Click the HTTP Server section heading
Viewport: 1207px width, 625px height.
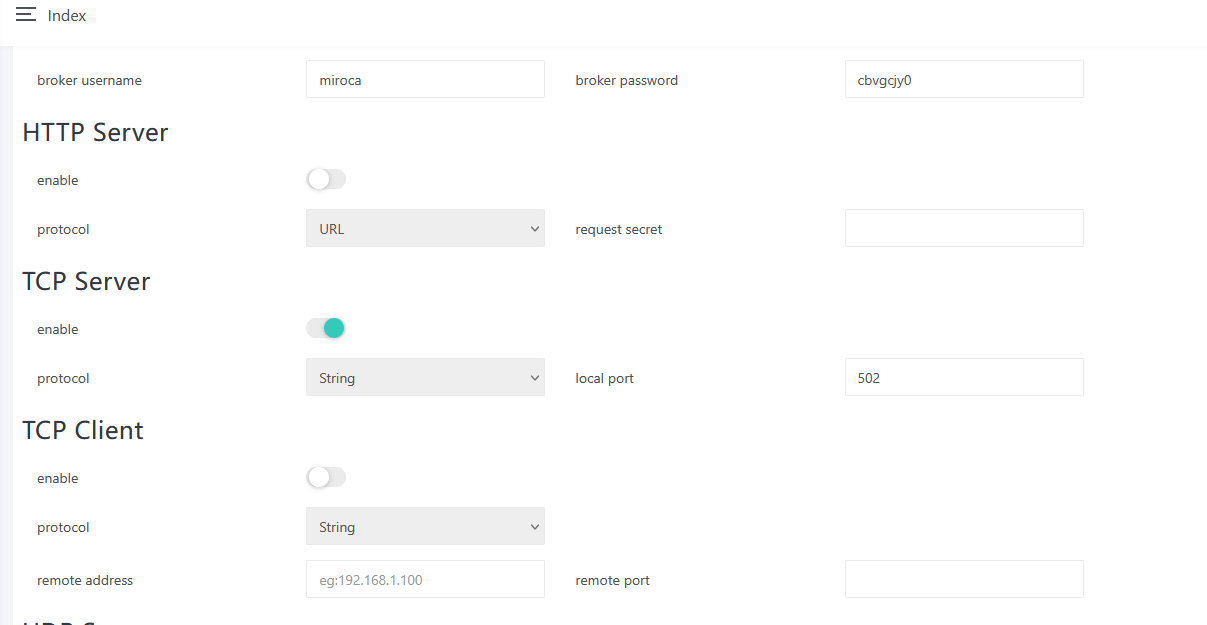point(95,132)
